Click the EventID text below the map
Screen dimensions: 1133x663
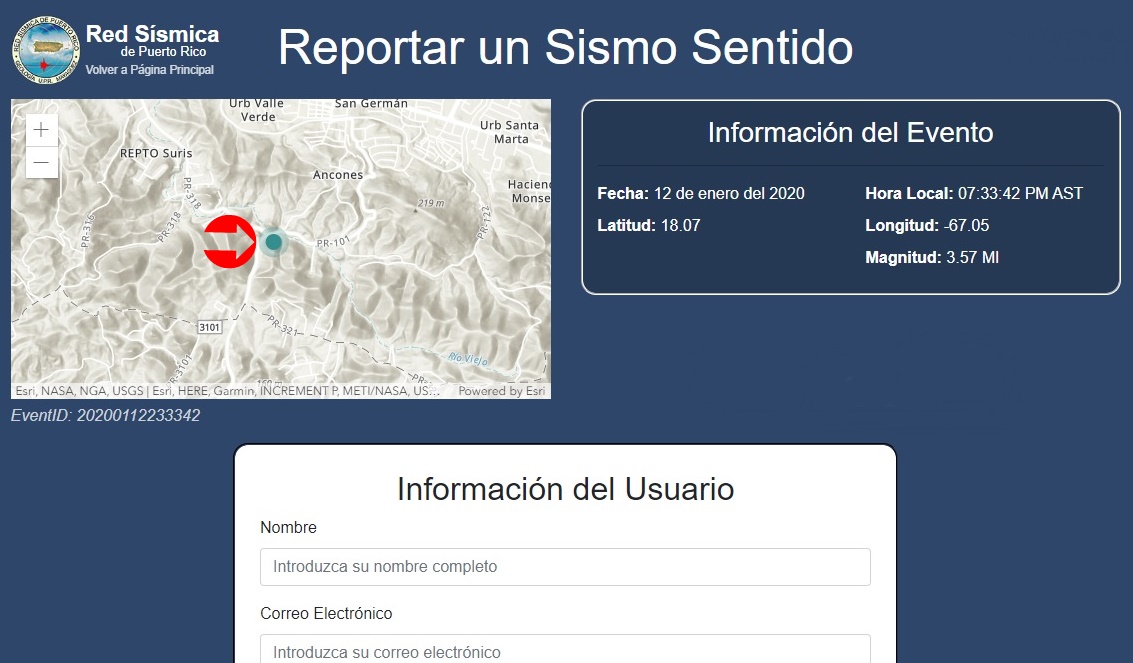pyautogui.click(x=105, y=415)
